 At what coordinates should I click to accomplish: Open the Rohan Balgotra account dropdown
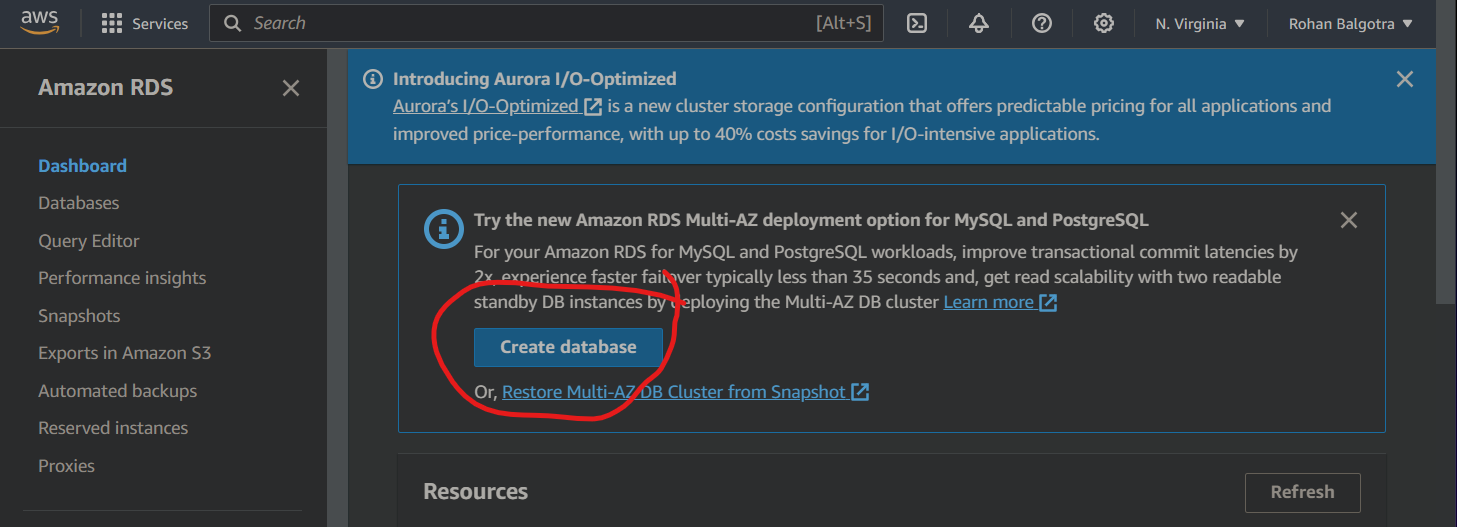(x=1351, y=23)
